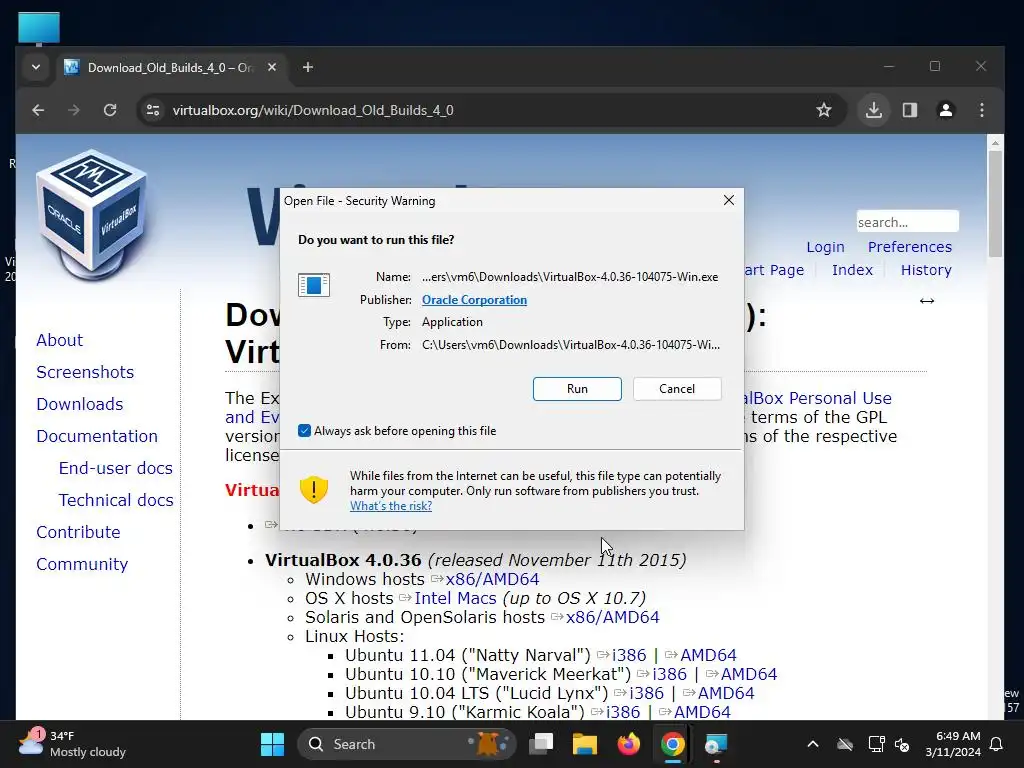
Task: Close the Download_Old_Builds_4_0 tab
Action: pos(272,67)
